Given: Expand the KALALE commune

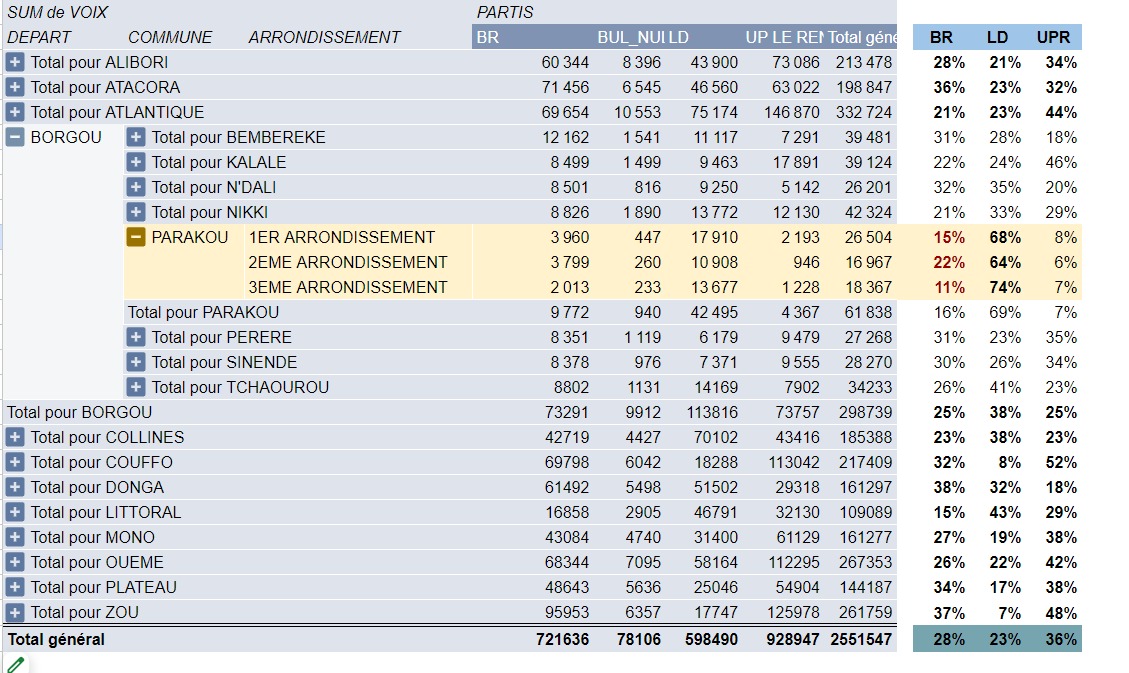Looking at the screenshot, I should pyautogui.click(x=136, y=163).
